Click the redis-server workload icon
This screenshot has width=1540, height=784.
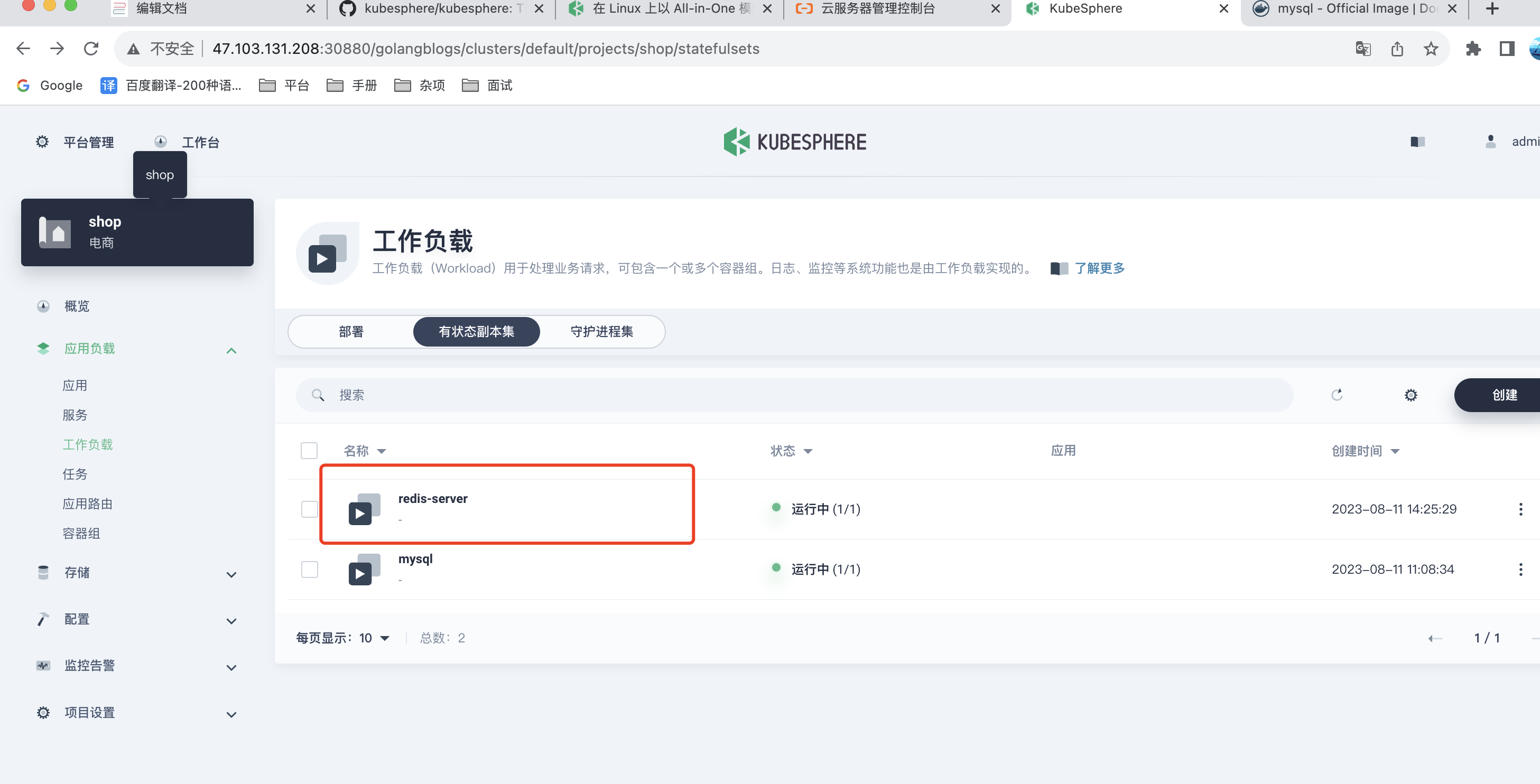pyautogui.click(x=364, y=509)
